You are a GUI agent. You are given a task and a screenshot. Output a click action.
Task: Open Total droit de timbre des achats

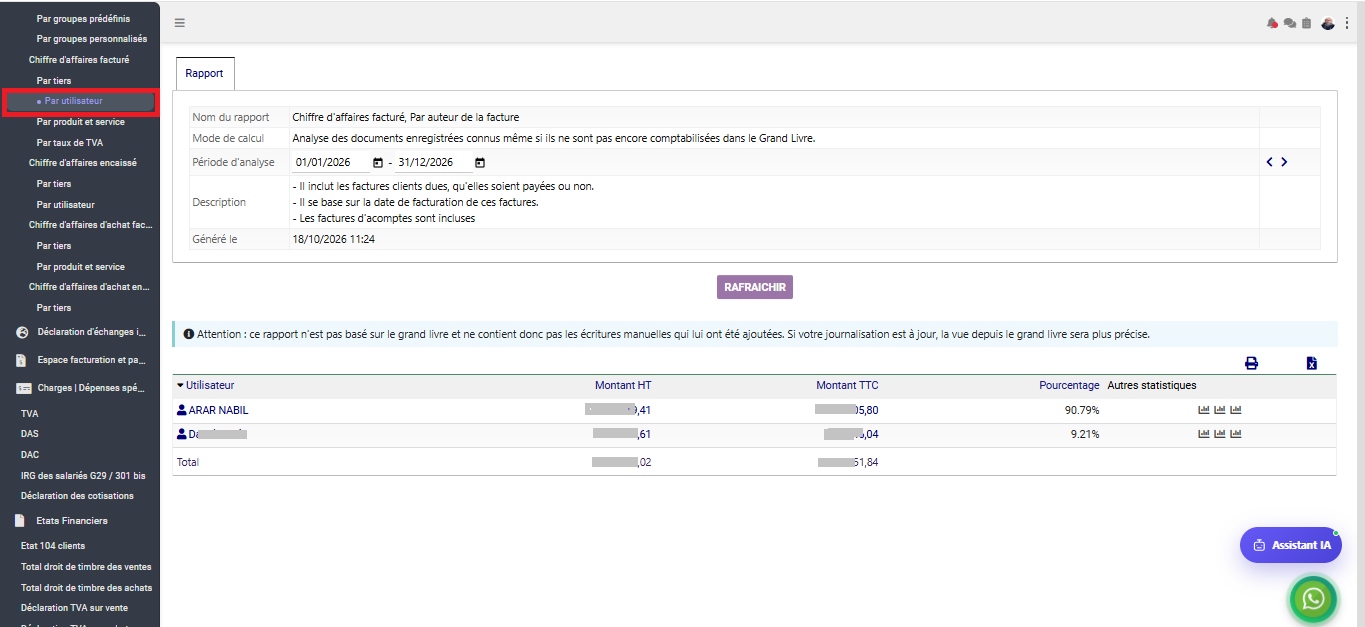(87, 588)
